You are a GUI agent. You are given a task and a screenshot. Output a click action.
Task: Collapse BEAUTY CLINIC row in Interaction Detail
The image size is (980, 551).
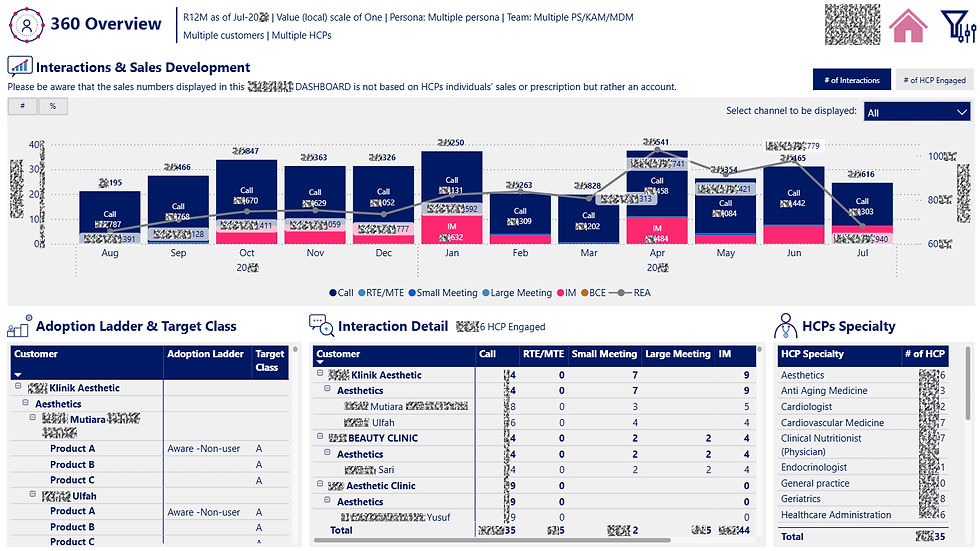coord(320,437)
